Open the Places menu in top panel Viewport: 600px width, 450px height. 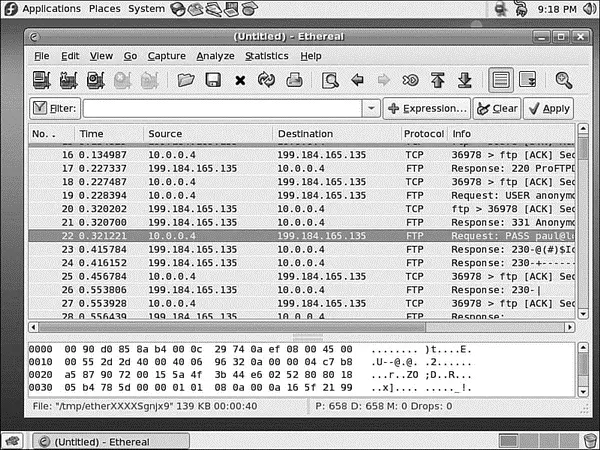coord(104,9)
